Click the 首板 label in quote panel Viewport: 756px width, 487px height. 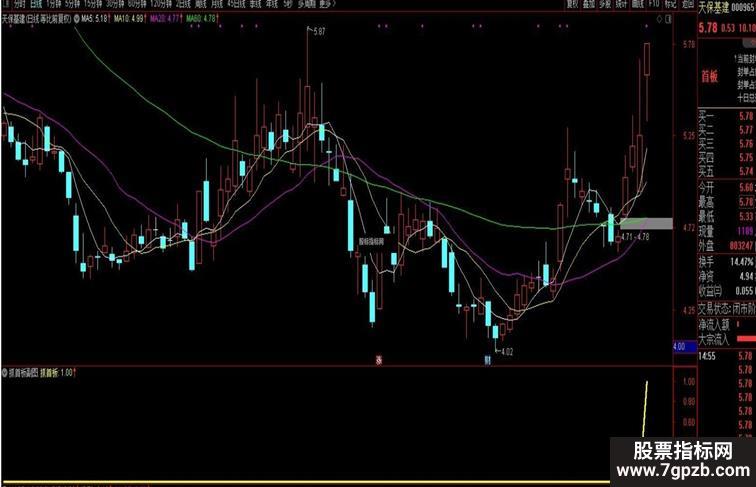709,76
